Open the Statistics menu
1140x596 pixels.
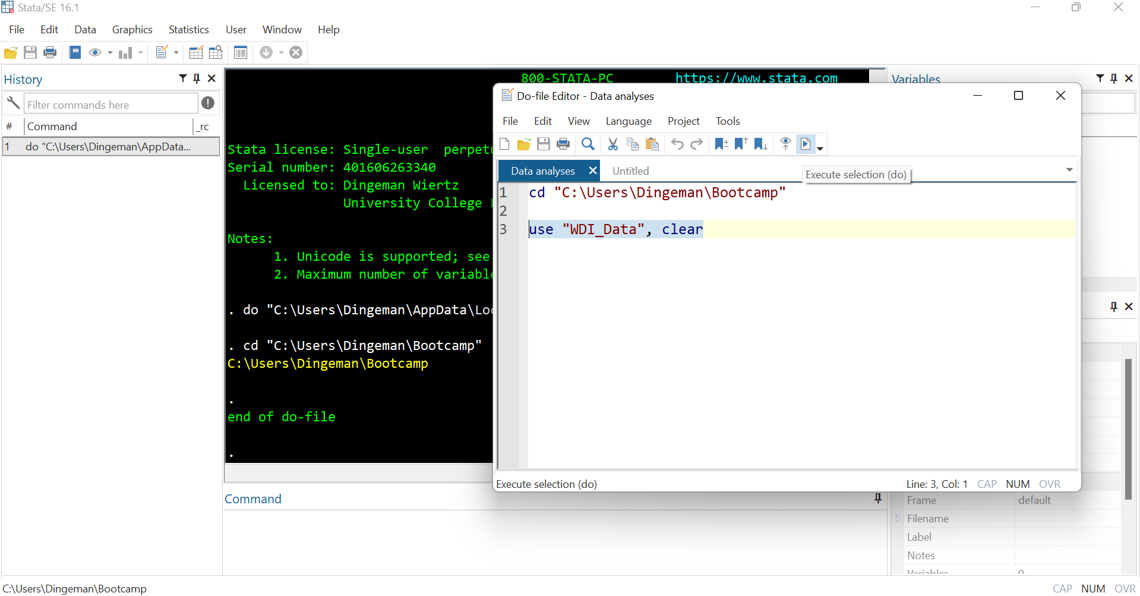(188, 30)
